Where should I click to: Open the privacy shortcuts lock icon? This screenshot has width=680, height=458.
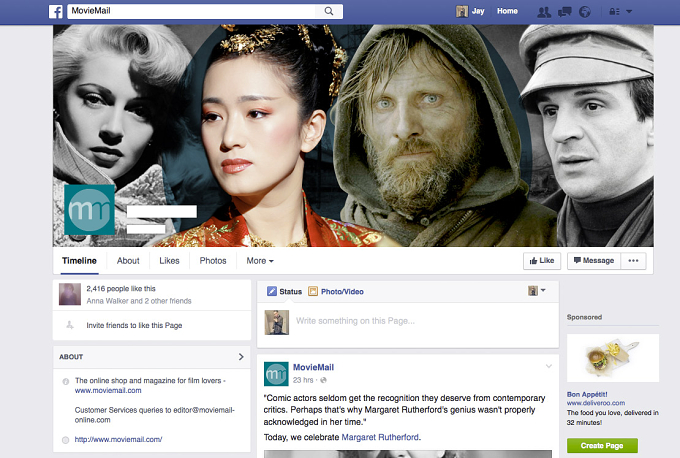click(x=614, y=12)
